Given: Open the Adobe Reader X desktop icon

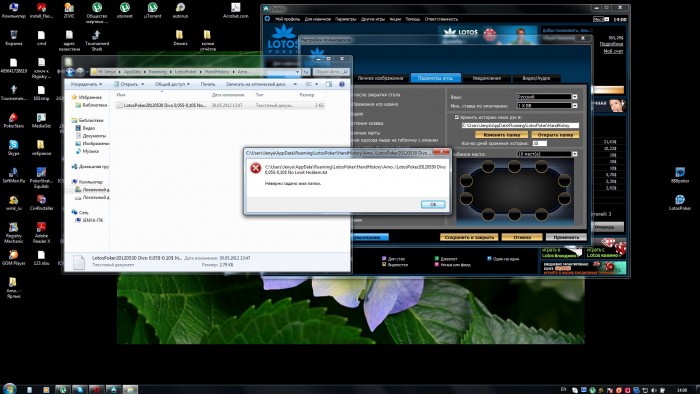Looking at the screenshot, I should 41,233.
